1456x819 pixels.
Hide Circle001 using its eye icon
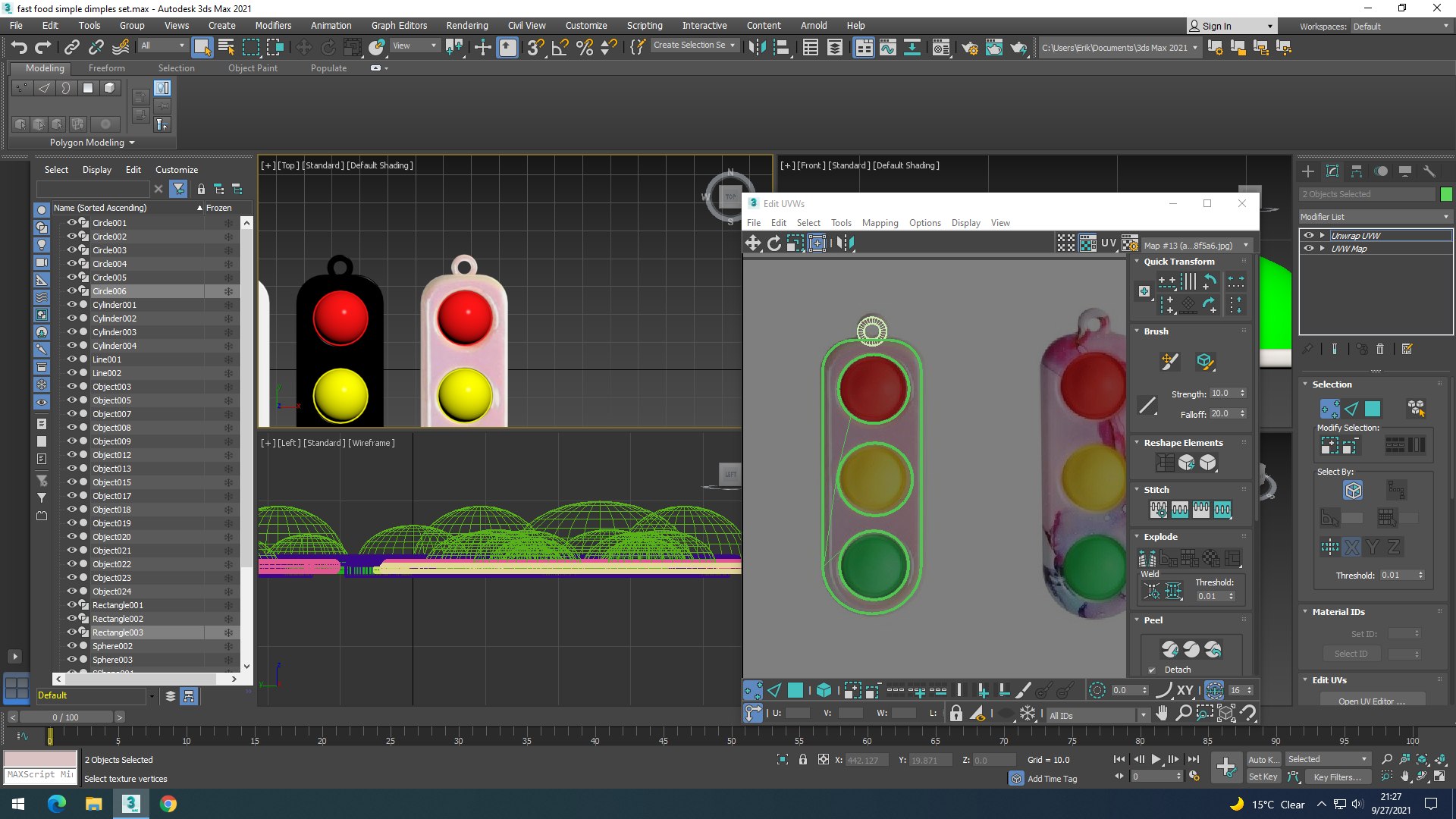(x=72, y=223)
